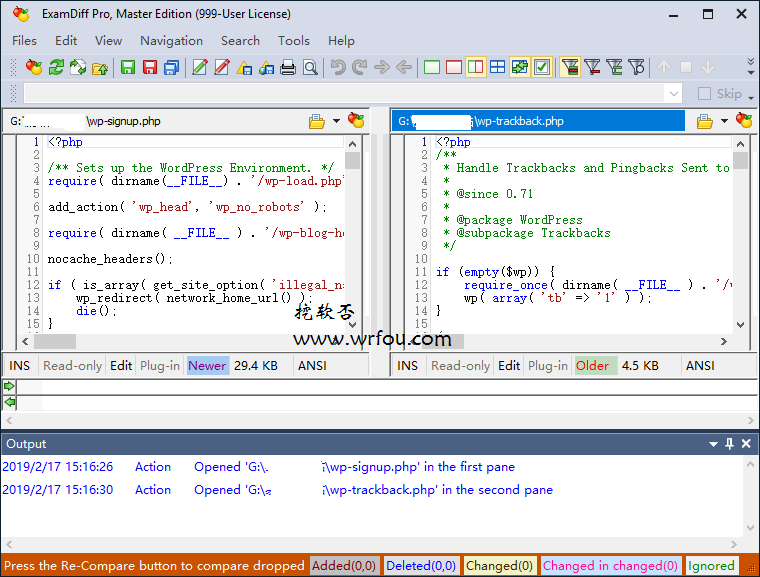Image resolution: width=760 pixels, height=577 pixels.
Task: Show only the red second pane
Action: point(454,67)
